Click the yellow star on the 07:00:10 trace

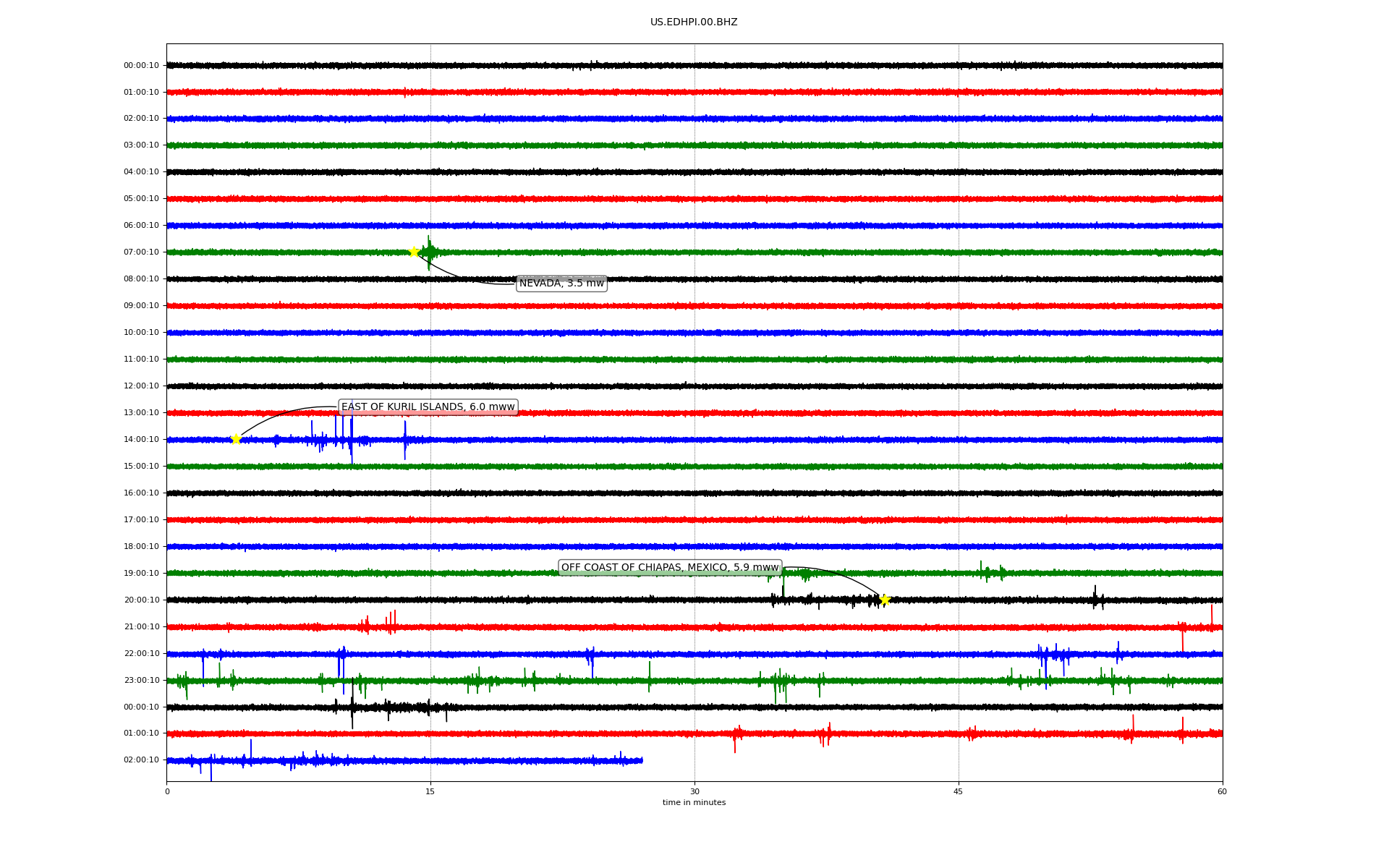tap(414, 252)
